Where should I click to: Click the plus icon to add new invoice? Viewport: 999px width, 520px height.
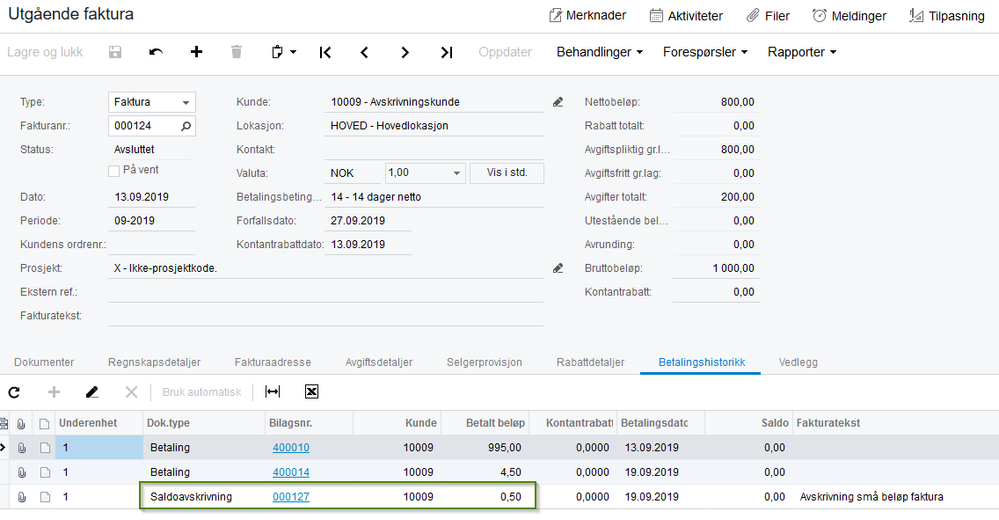click(x=196, y=52)
